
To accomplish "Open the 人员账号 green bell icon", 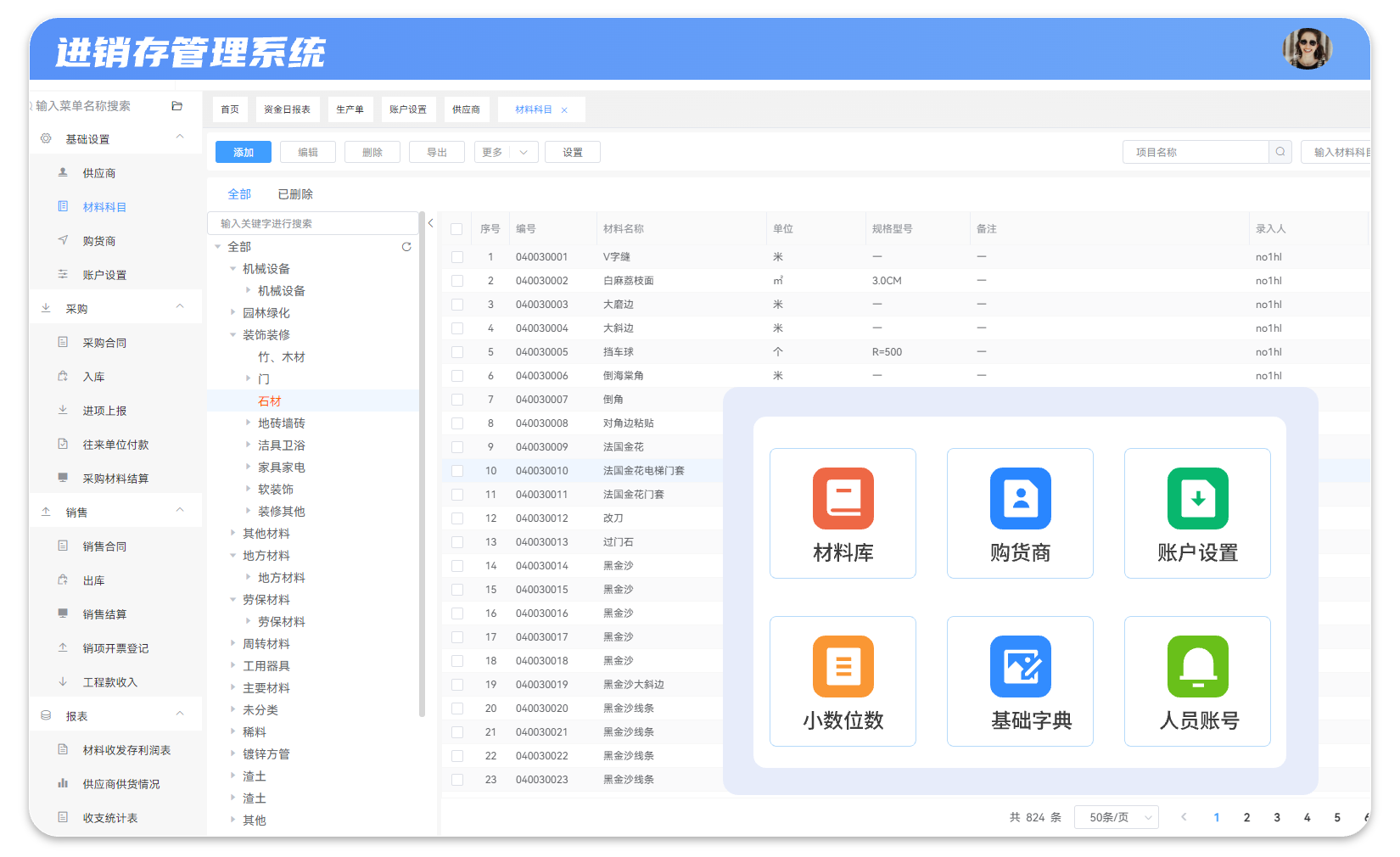I will (1197, 666).
